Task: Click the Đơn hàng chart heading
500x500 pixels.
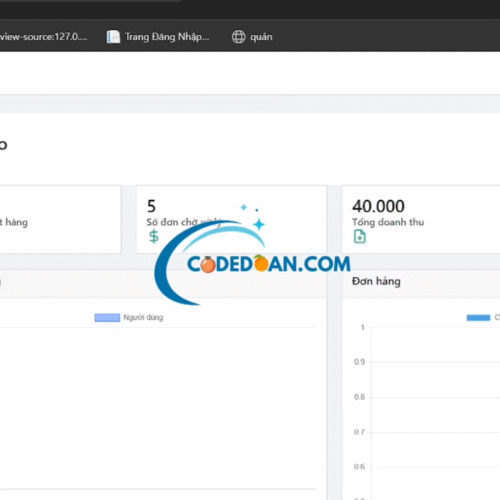Action: coord(376,281)
